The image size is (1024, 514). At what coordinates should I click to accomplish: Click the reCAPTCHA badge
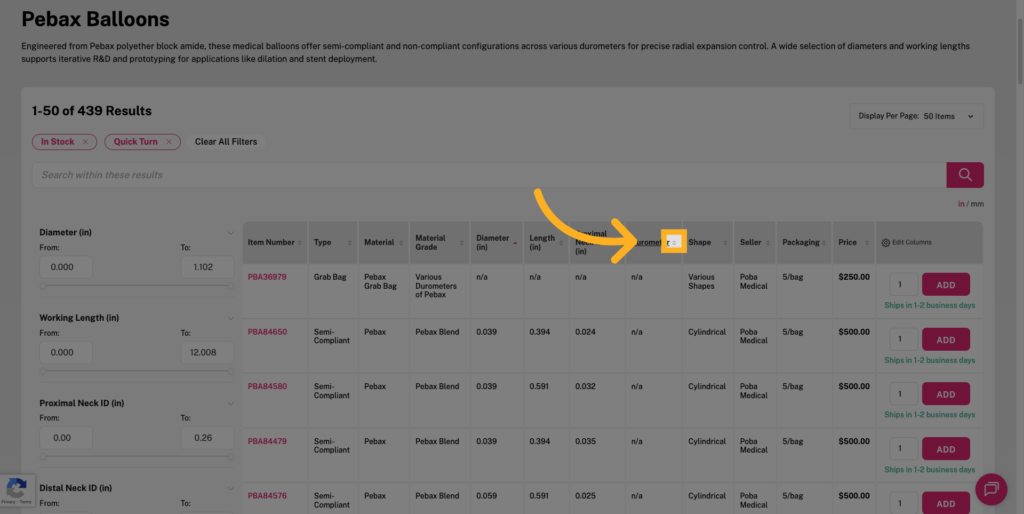tap(16, 490)
